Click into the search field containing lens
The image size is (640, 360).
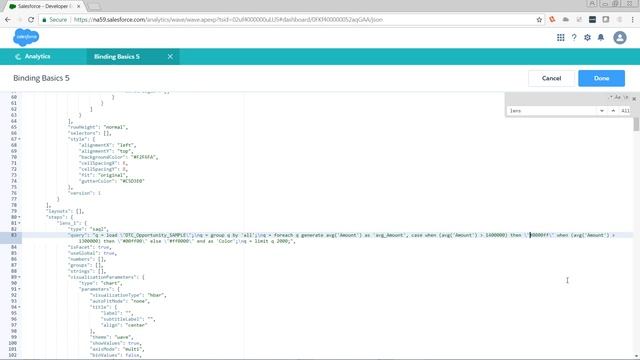(552, 111)
